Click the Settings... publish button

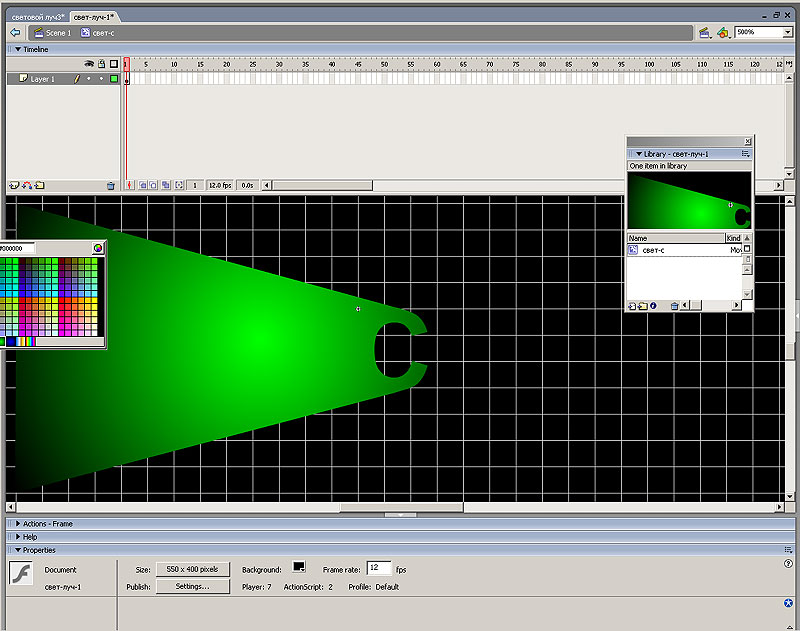coord(192,587)
